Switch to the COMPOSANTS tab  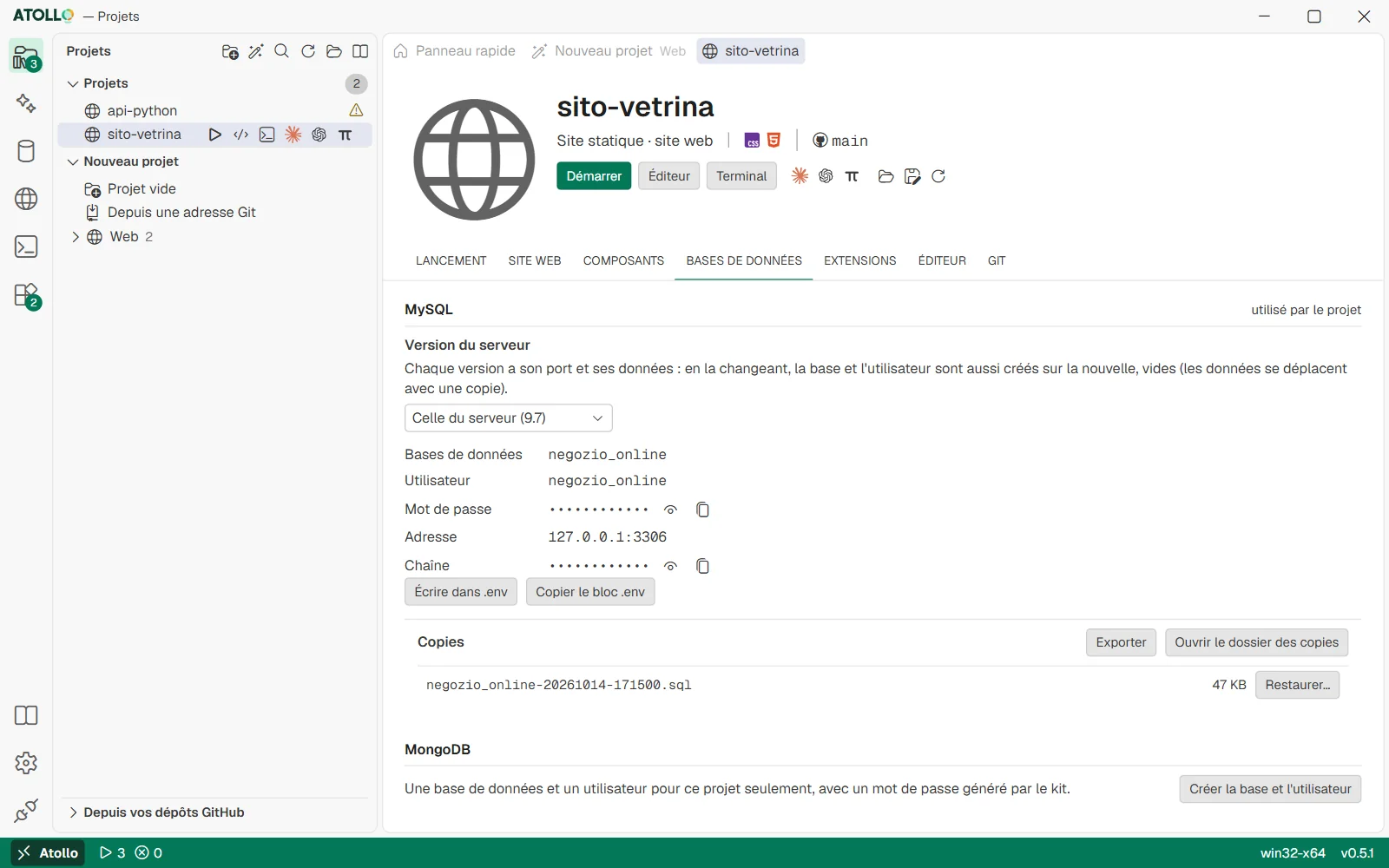coord(623,260)
